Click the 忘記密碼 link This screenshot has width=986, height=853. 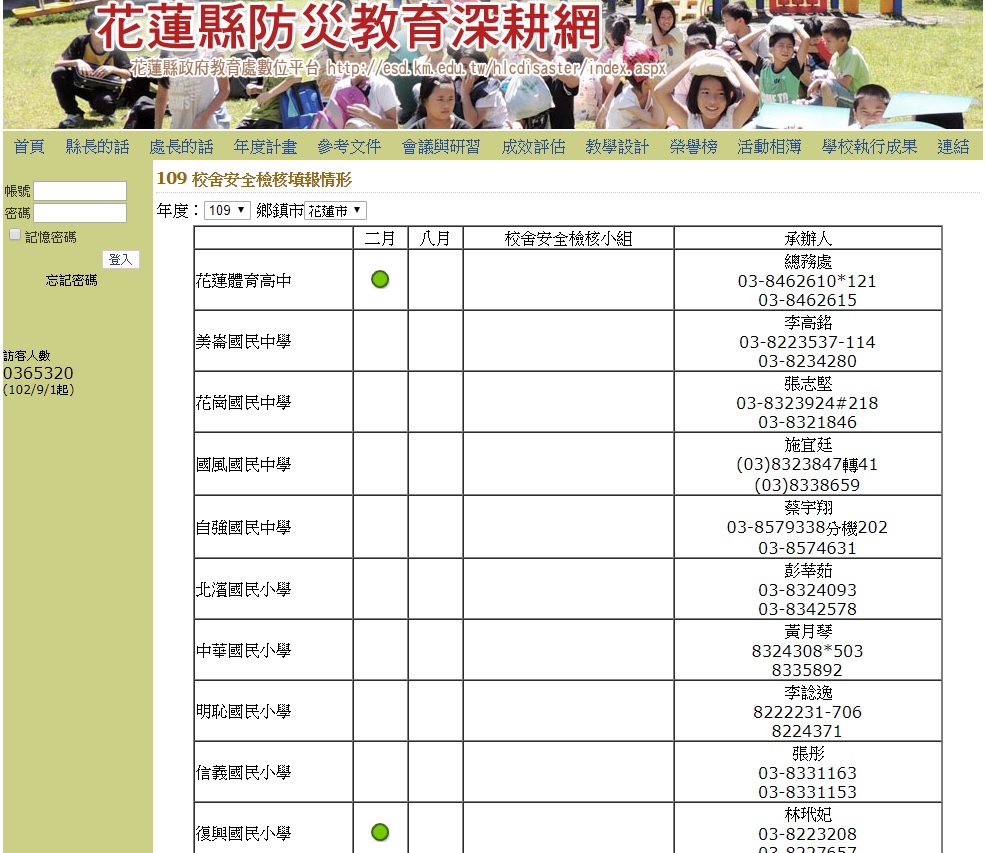[x=72, y=281]
